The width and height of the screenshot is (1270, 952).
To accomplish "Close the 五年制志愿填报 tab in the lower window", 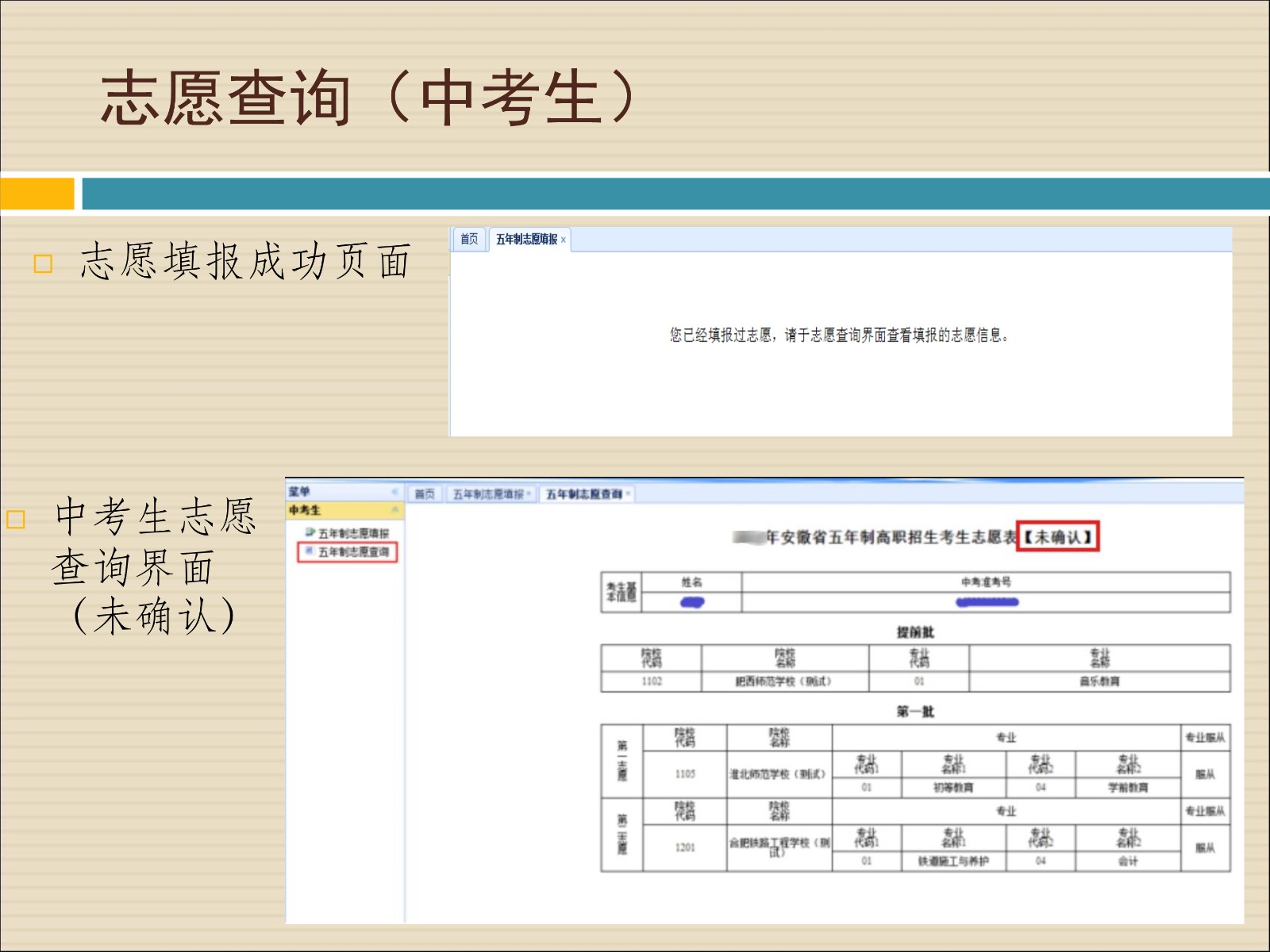I will pyautogui.click(x=529, y=494).
